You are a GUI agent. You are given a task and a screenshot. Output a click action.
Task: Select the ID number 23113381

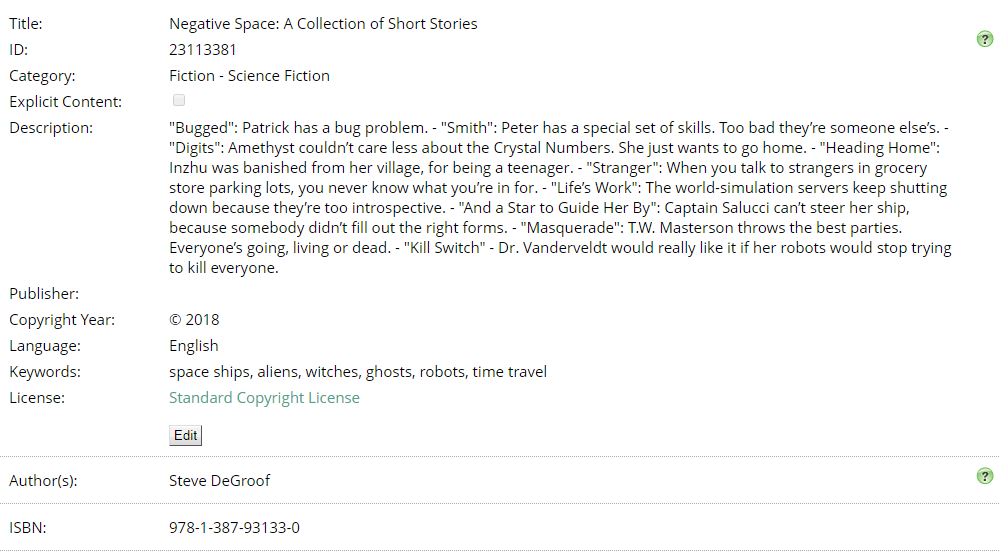click(x=203, y=49)
